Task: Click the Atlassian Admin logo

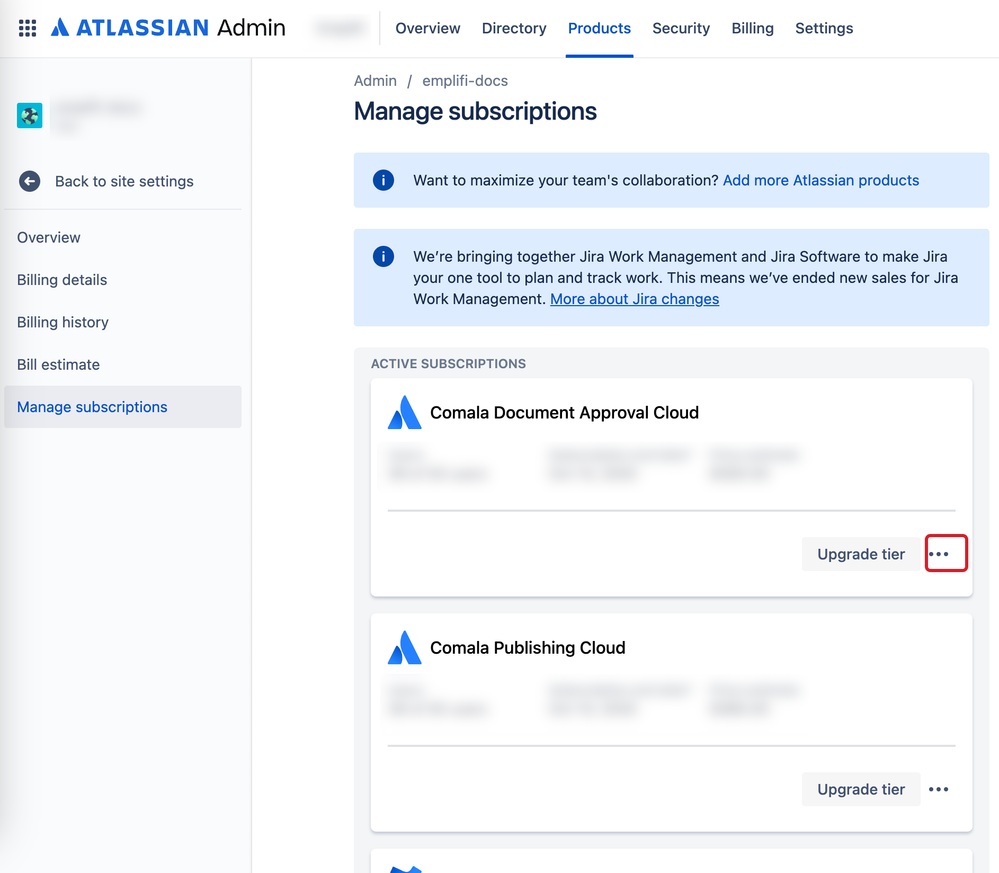Action: pos(168,28)
